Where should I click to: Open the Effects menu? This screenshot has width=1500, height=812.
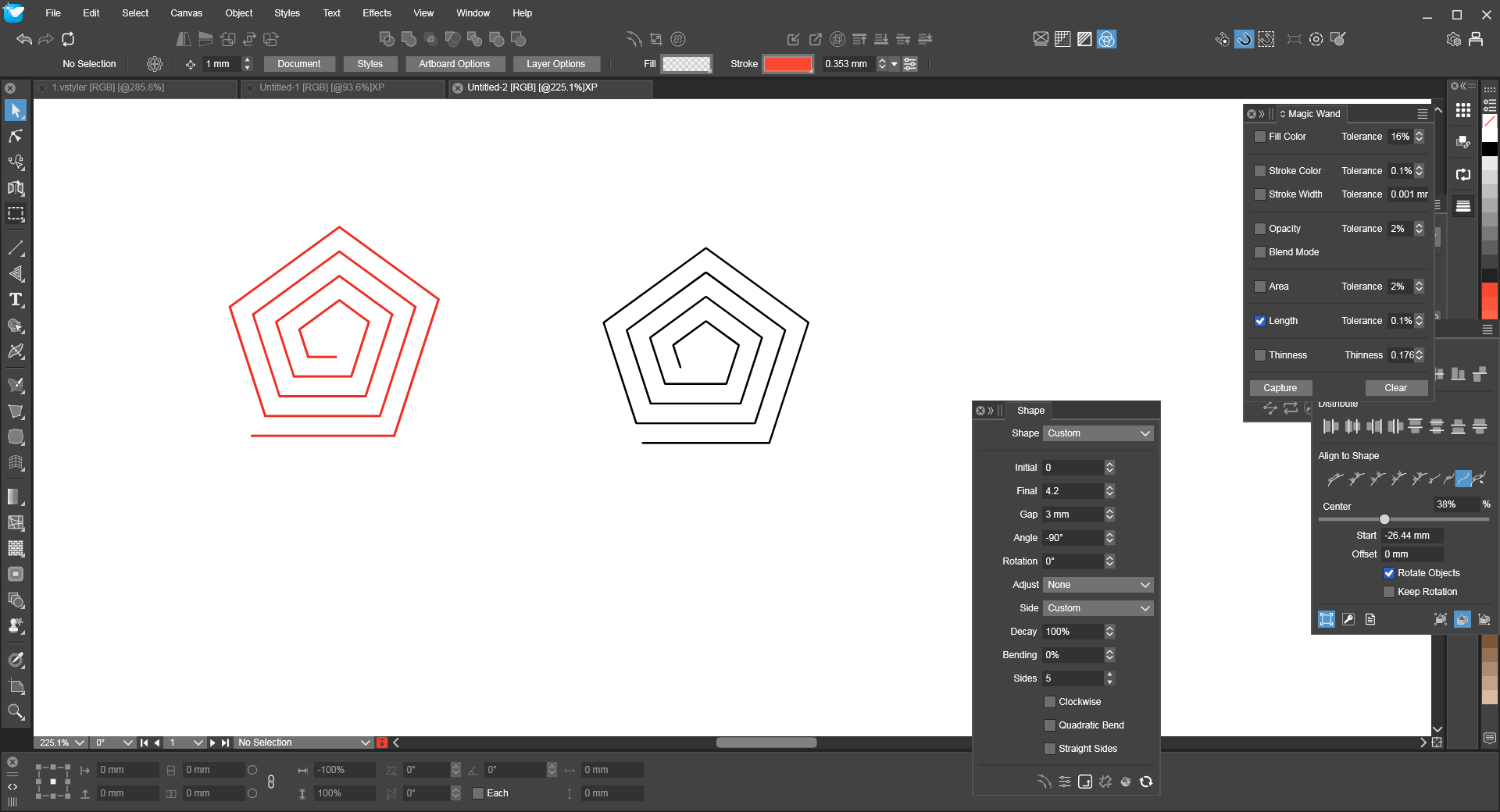coord(377,13)
